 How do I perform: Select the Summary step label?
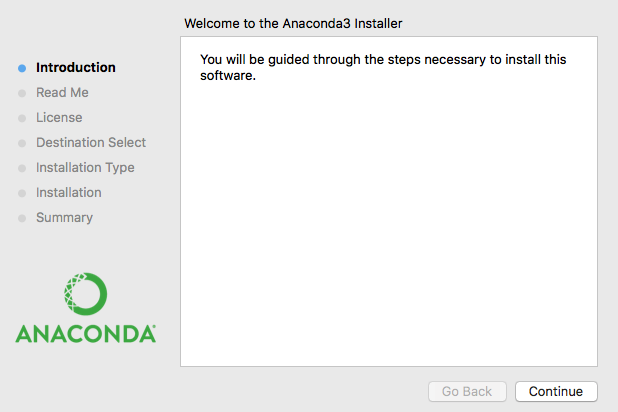click(64, 218)
